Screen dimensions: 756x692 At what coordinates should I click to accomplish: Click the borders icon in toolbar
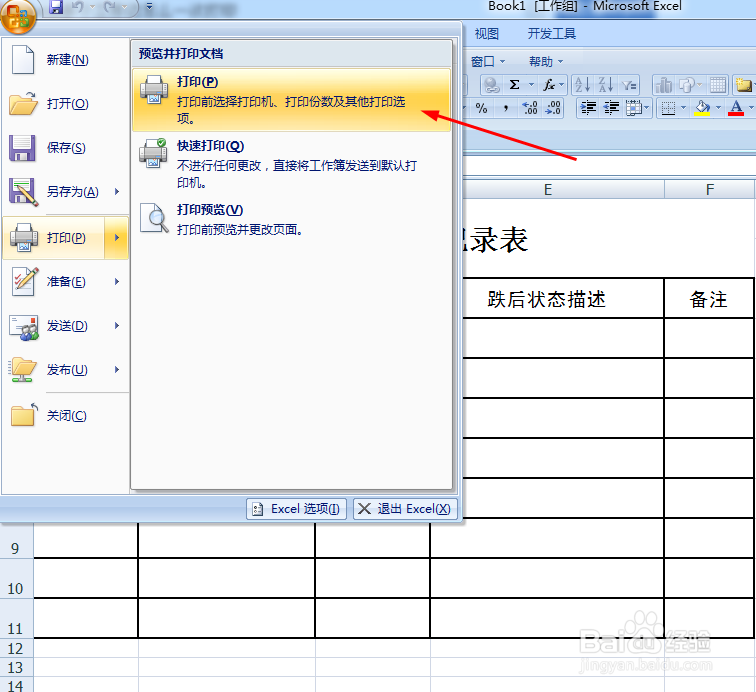(668, 109)
